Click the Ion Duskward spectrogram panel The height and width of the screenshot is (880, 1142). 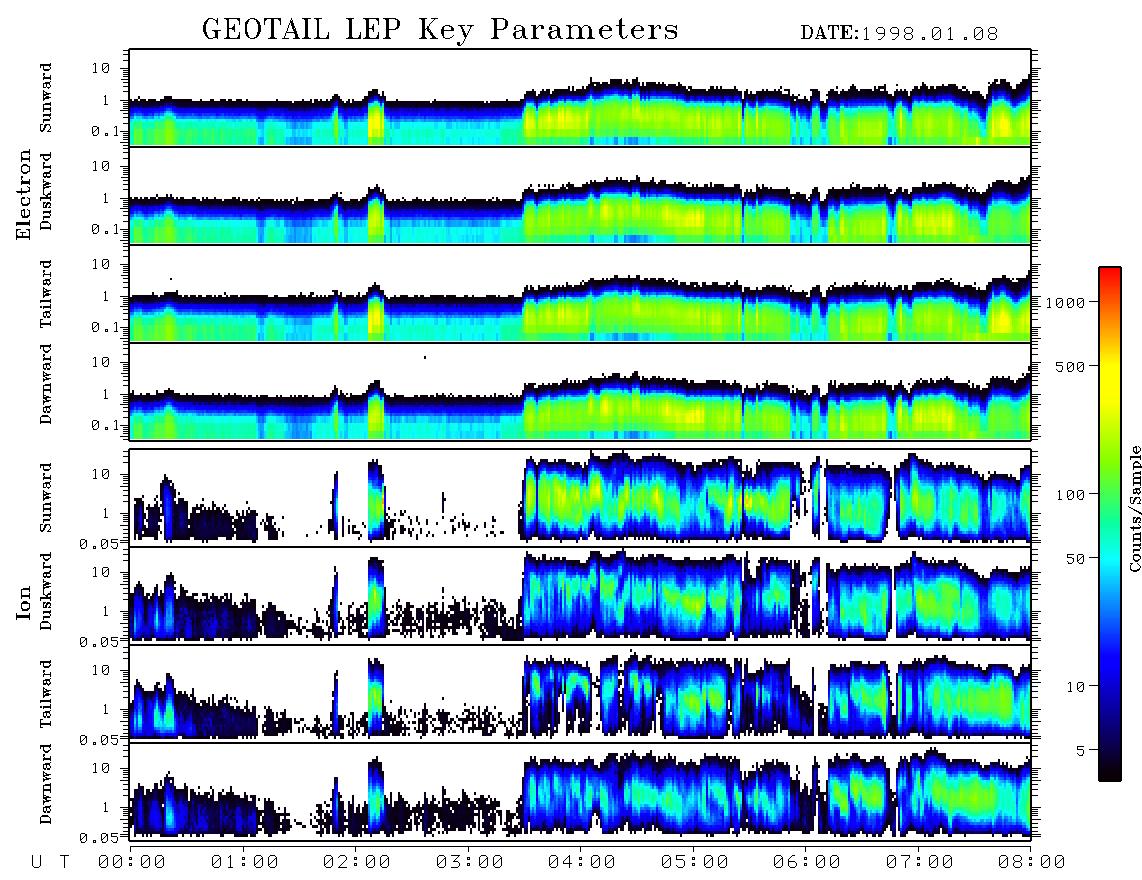pos(580,595)
